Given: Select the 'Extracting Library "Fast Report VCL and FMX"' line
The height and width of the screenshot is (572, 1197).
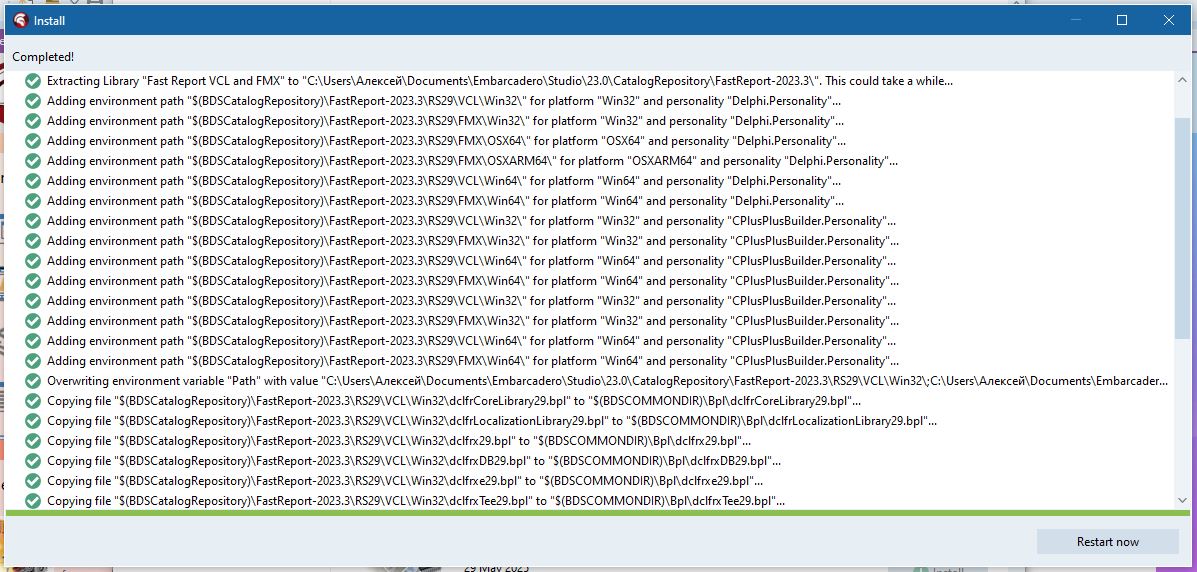Looking at the screenshot, I should point(500,81).
